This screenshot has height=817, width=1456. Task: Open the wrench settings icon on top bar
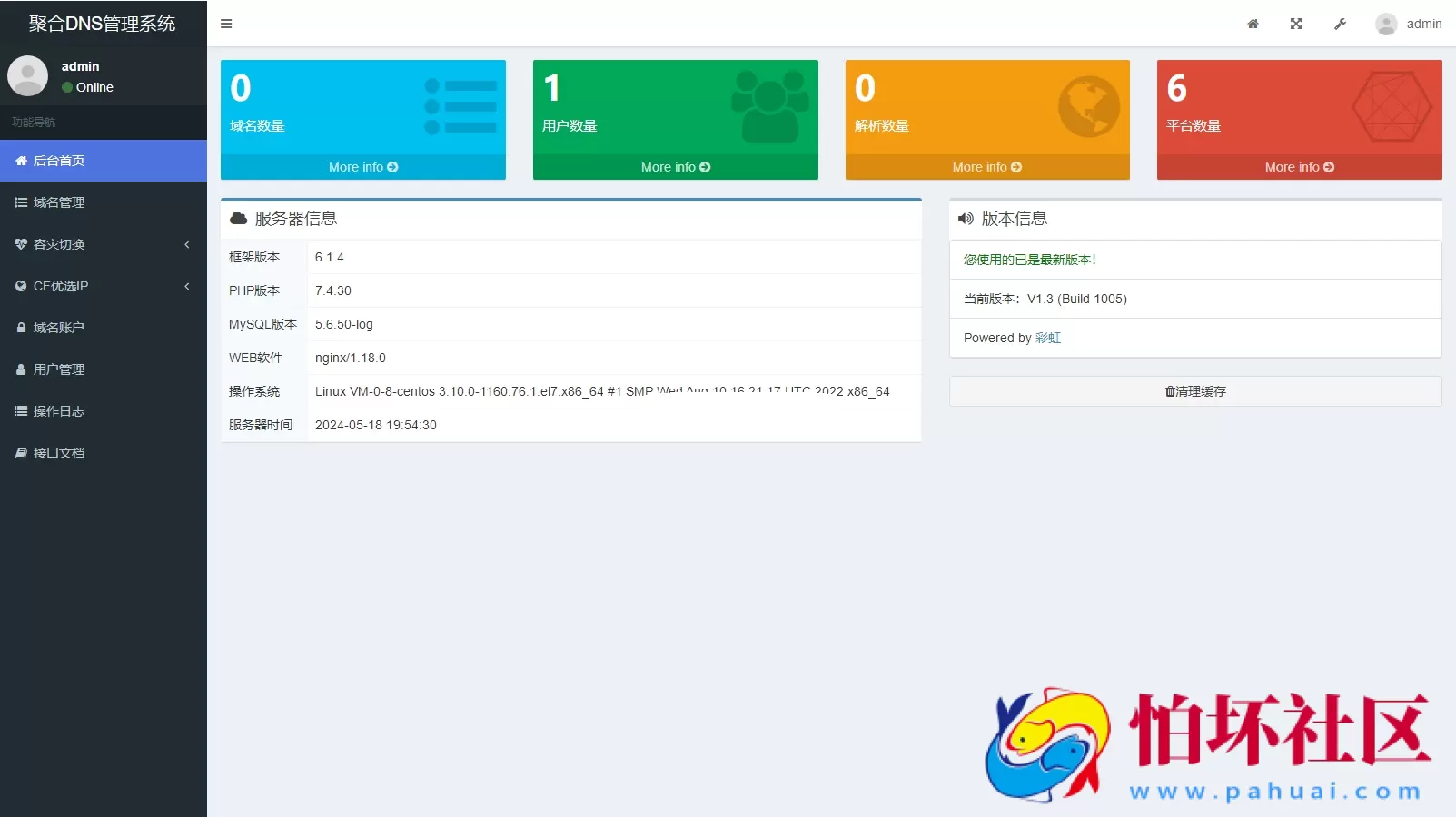click(1340, 24)
